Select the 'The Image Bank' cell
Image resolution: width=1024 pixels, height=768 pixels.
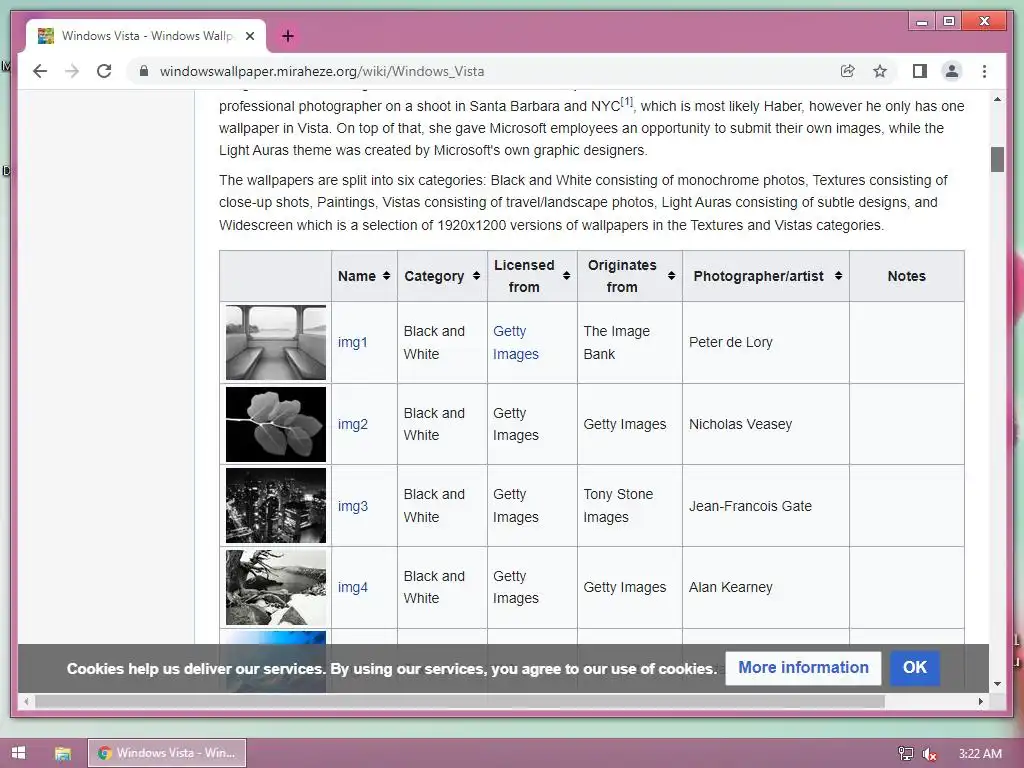630,342
